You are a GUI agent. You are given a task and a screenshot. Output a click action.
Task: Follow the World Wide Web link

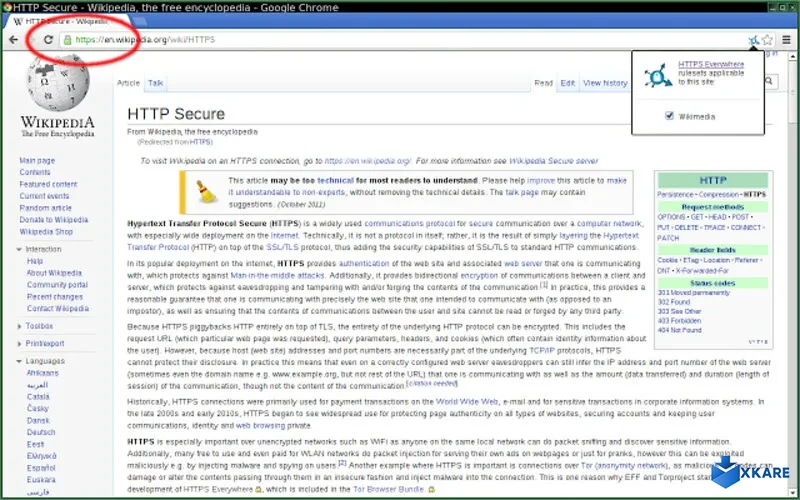466,402
